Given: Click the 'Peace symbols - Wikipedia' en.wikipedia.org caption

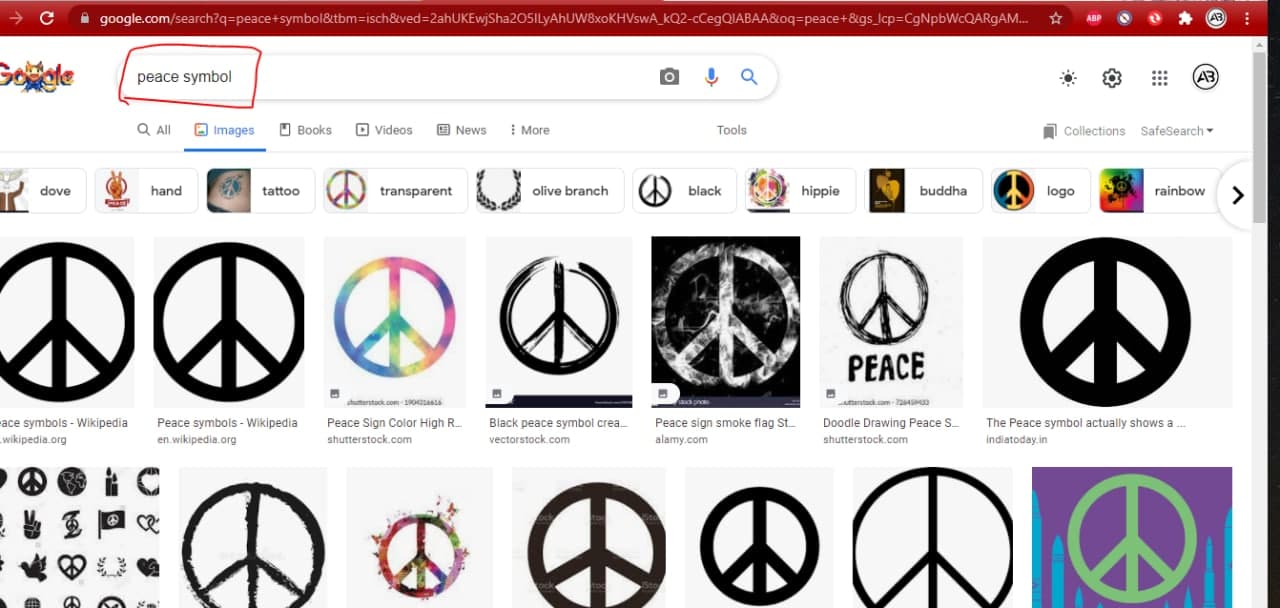Looking at the screenshot, I should tap(227, 423).
